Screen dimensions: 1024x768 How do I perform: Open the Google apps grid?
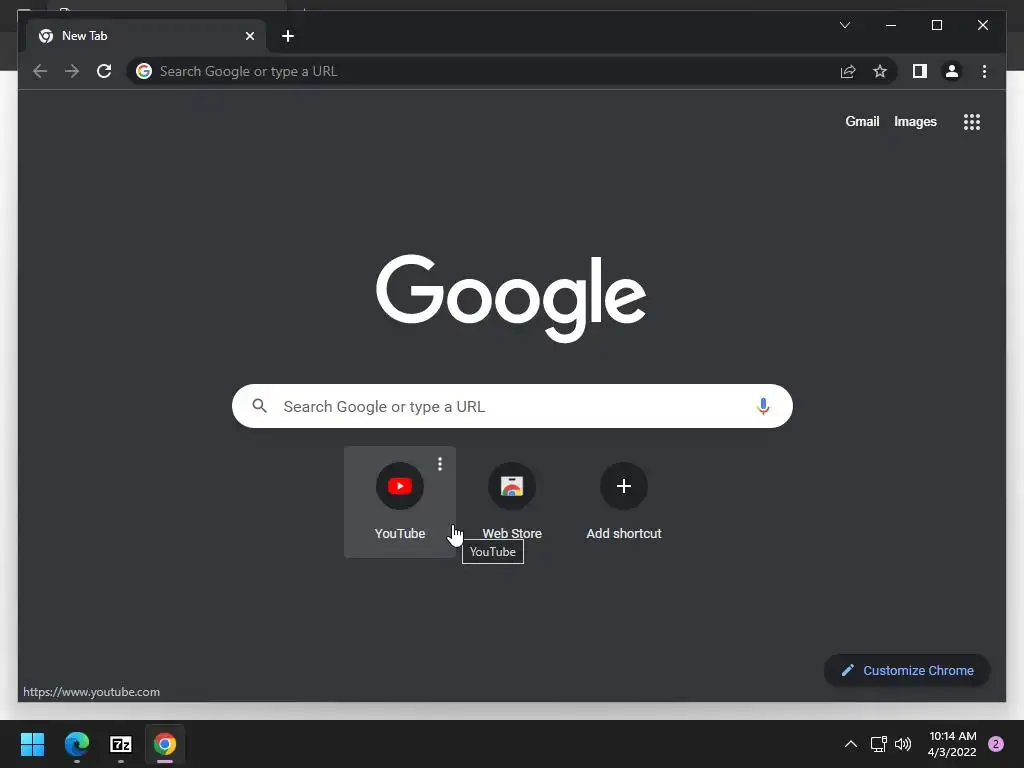tap(972, 121)
